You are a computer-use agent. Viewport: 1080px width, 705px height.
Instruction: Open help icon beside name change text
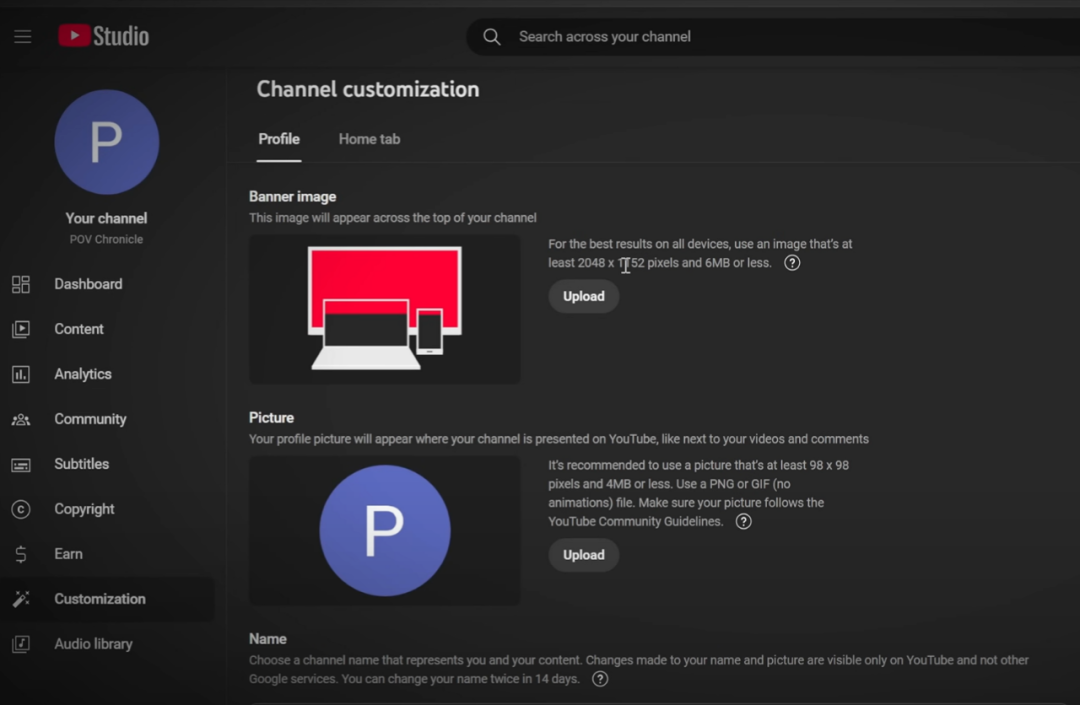[x=600, y=680]
